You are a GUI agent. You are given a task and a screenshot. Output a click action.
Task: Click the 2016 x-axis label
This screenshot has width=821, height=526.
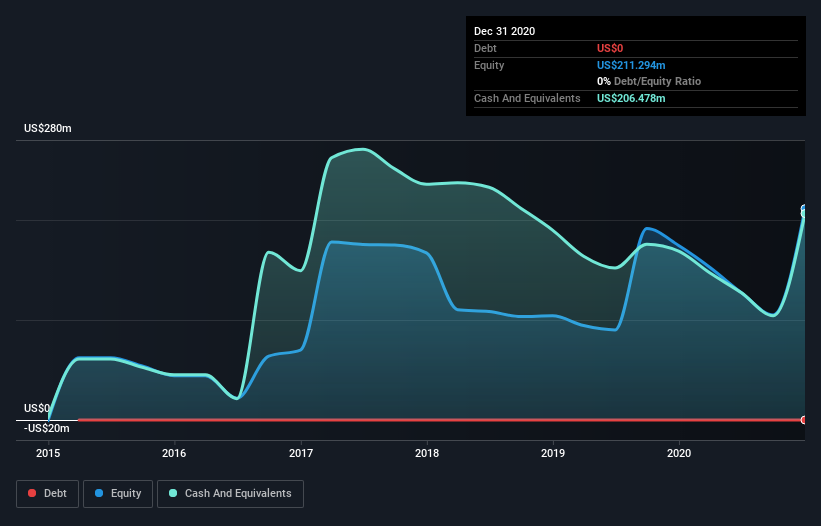pyautogui.click(x=174, y=453)
